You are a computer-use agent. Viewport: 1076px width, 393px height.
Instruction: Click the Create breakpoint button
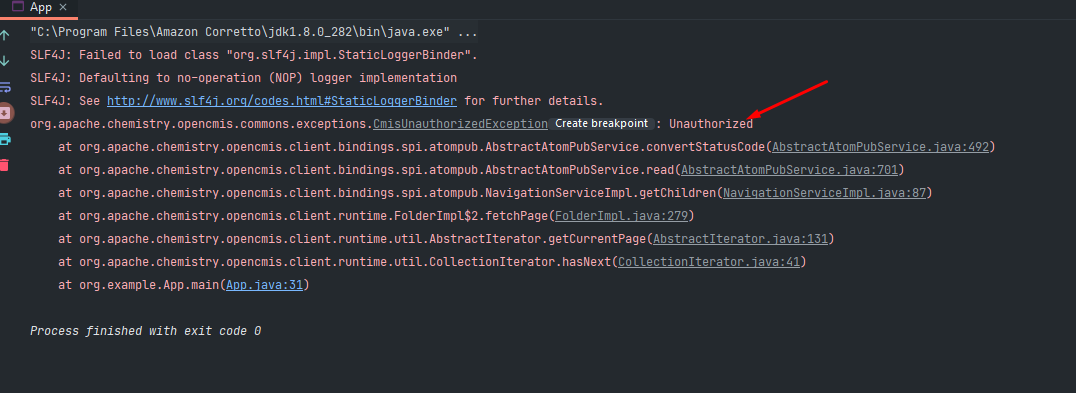point(601,123)
